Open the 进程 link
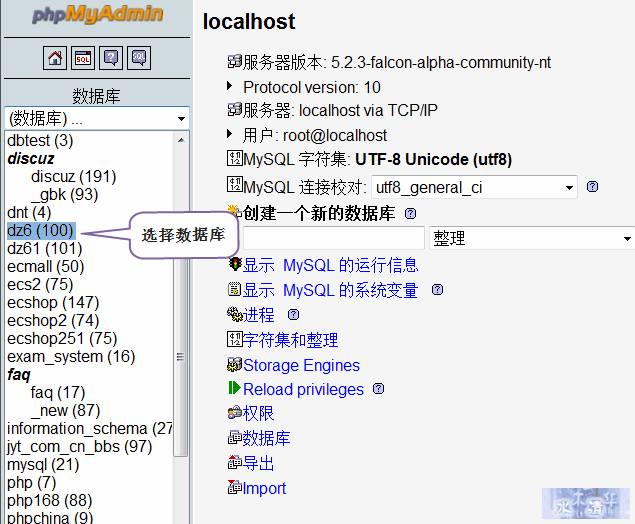Viewport: 635px width, 524px height. [x=258, y=315]
